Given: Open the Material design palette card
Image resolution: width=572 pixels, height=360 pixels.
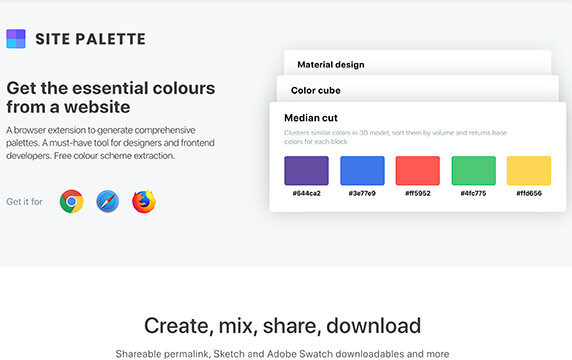Looking at the screenshot, I should (x=418, y=64).
